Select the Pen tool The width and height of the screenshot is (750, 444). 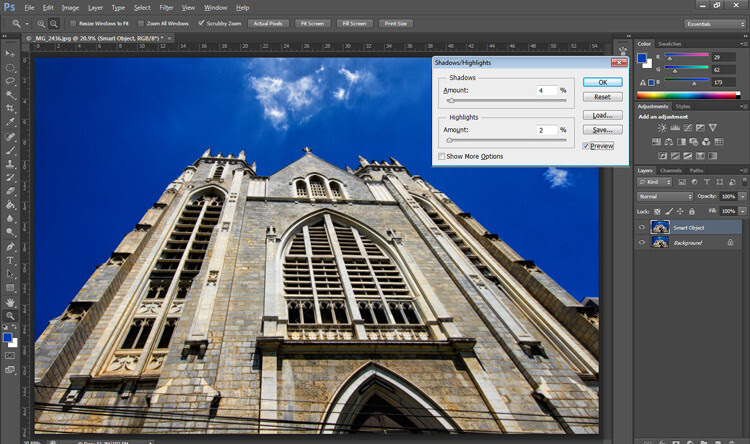tap(10, 247)
